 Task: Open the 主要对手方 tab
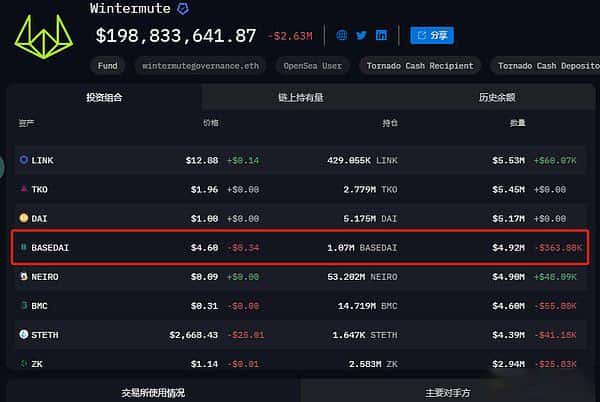(x=448, y=392)
